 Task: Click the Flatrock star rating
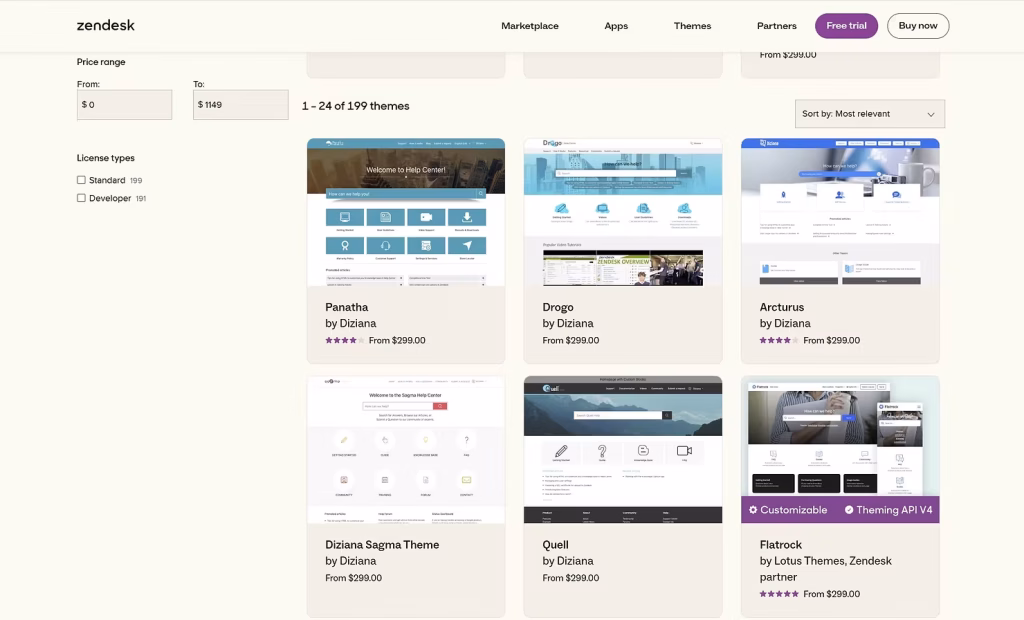[779, 594]
